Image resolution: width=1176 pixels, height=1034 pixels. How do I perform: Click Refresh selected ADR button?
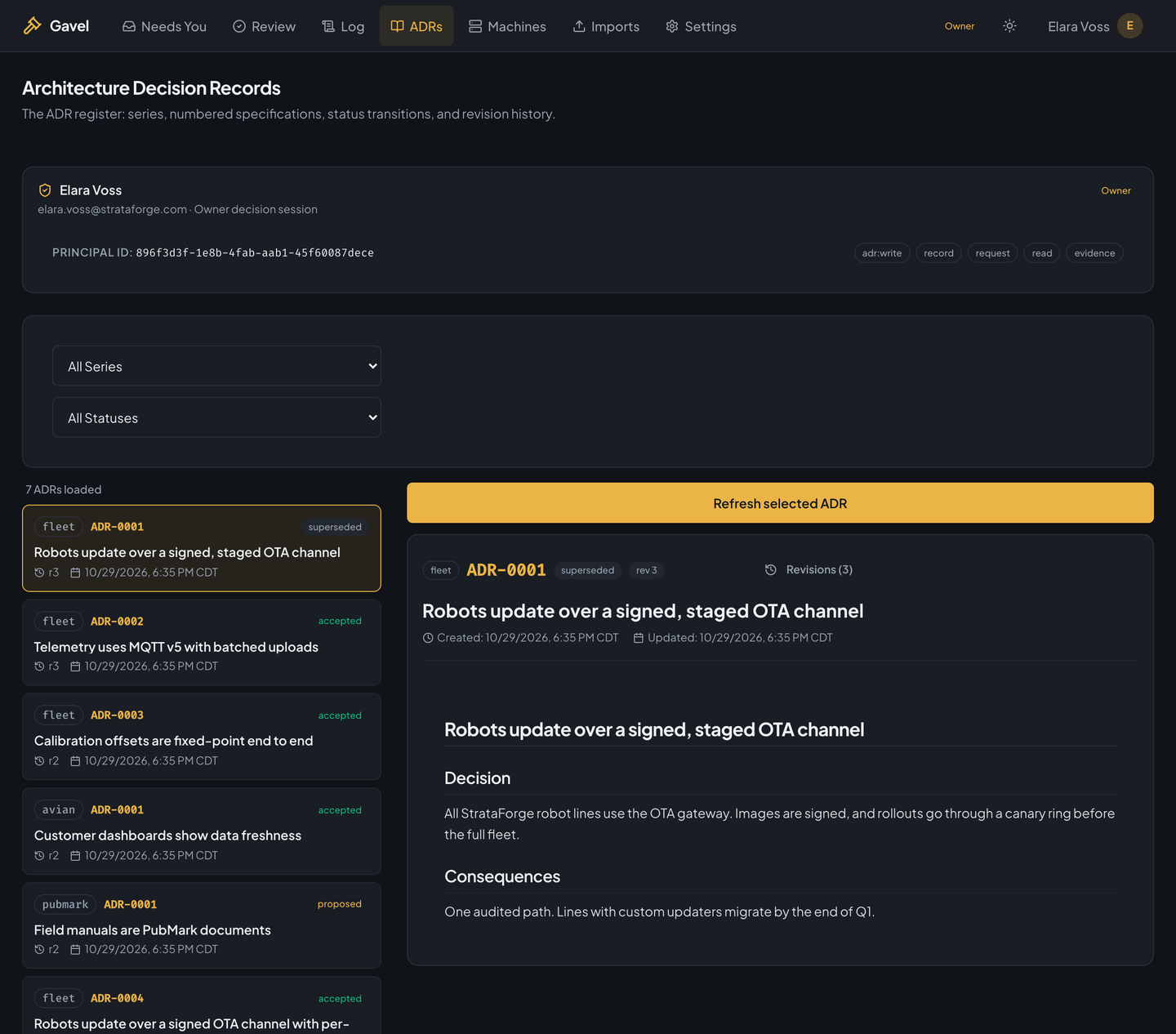tap(780, 503)
